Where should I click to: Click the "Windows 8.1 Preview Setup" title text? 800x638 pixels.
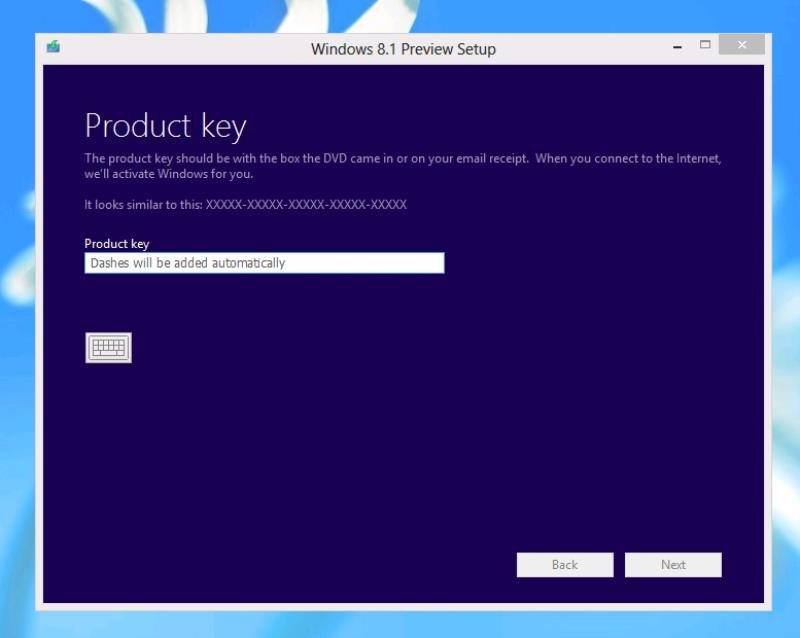[403, 49]
